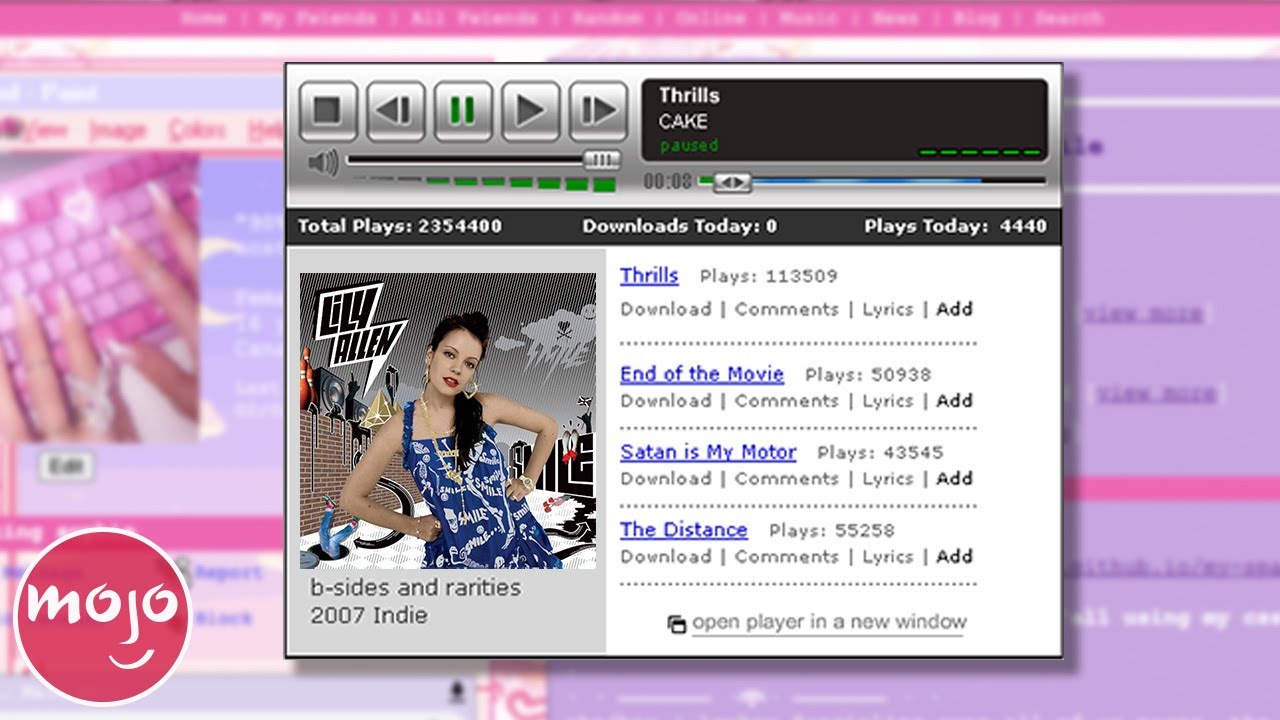Click the 2007 Indie caption
The height and width of the screenshot is (720, 1280).
(369, 615)
